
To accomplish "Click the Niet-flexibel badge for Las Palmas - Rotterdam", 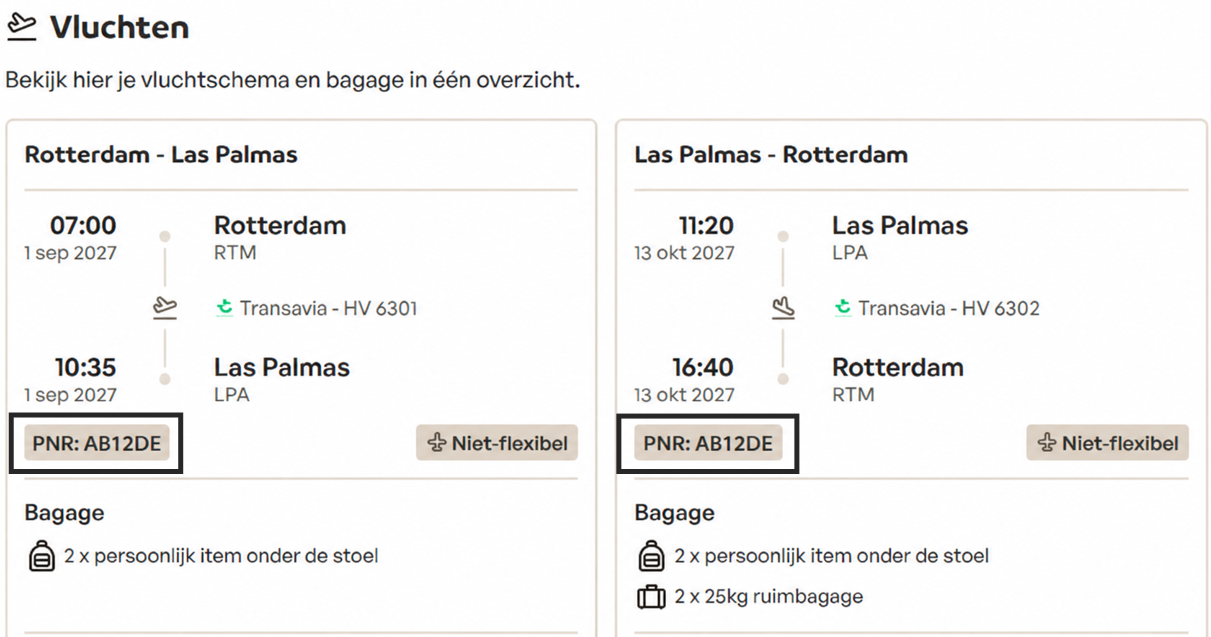I will pyautogui.click(x=1107, y=443).
